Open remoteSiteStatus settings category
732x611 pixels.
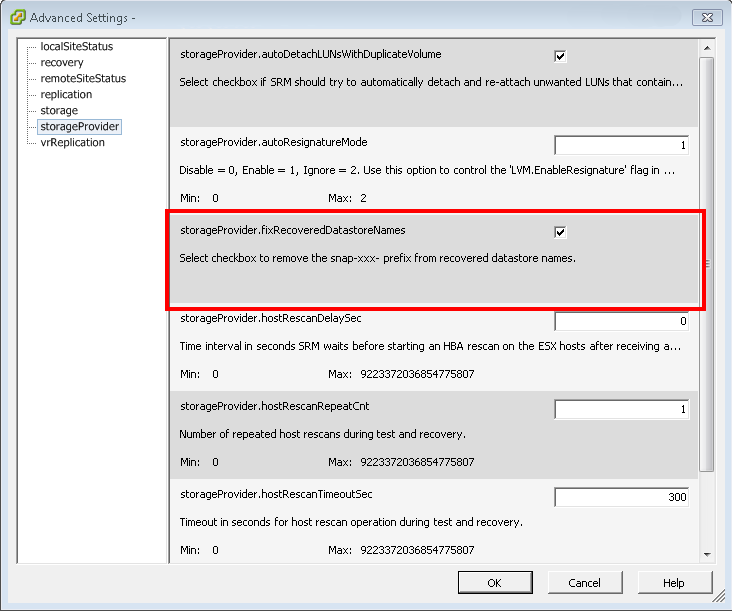[x=83, y=78]
